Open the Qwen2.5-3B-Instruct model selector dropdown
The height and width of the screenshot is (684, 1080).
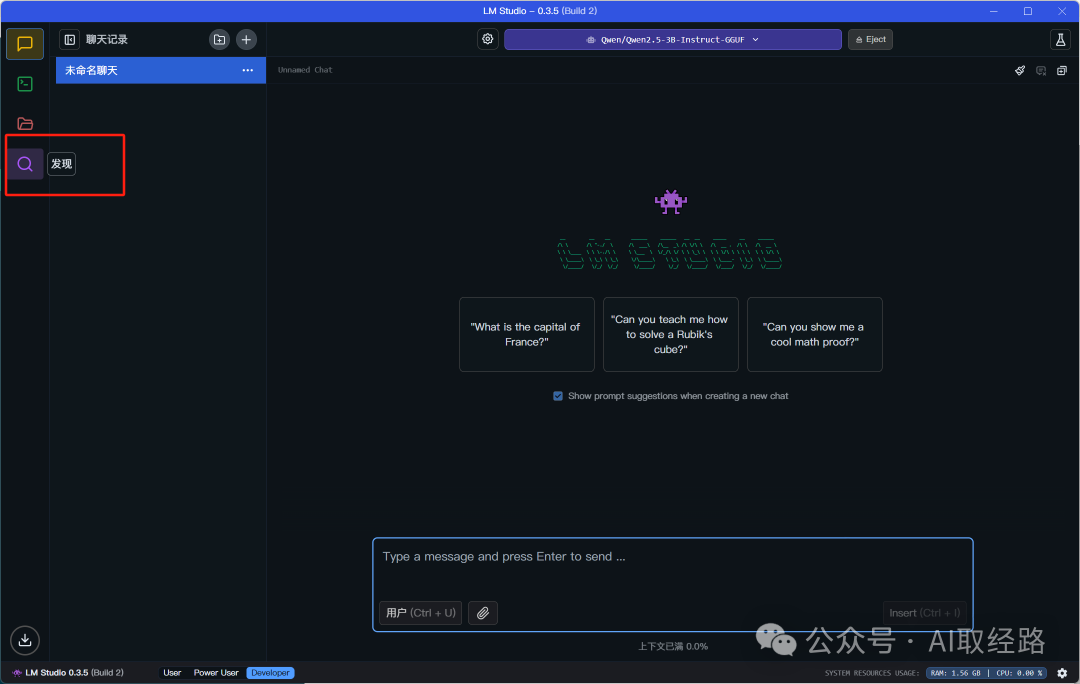point(672,39)
